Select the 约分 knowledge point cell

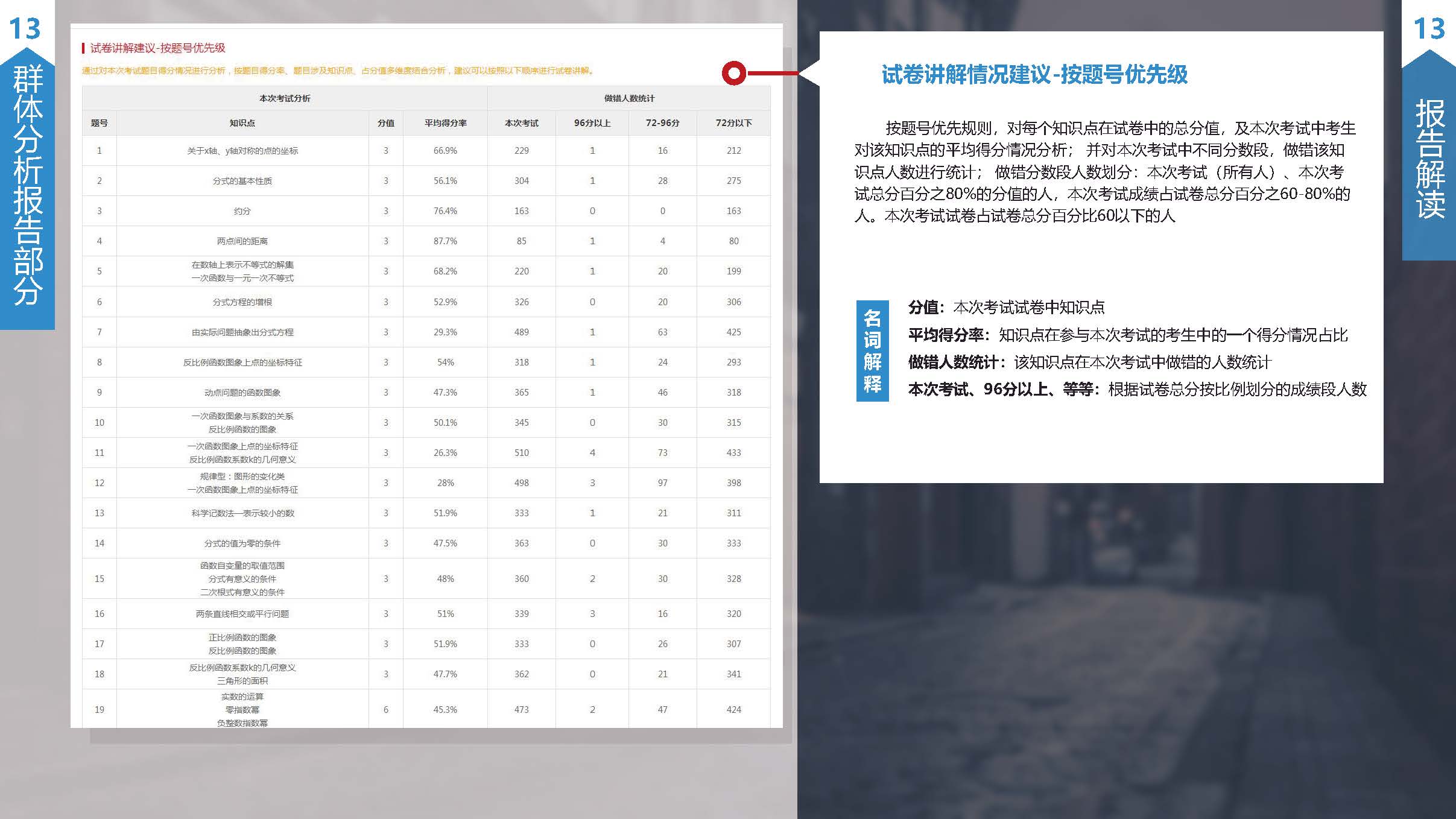click(242, 211)
